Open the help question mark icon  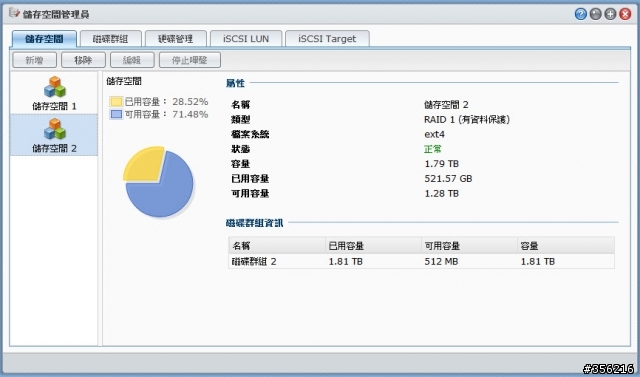[x=580, y=14]
